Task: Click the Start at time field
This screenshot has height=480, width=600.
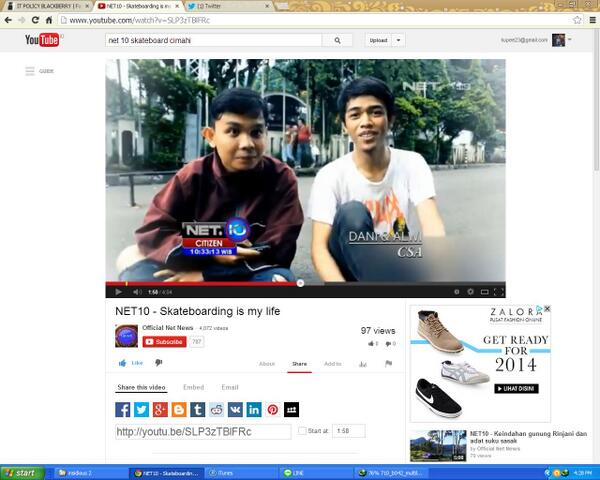Action: pyautogui.click(x=349, y=431)
